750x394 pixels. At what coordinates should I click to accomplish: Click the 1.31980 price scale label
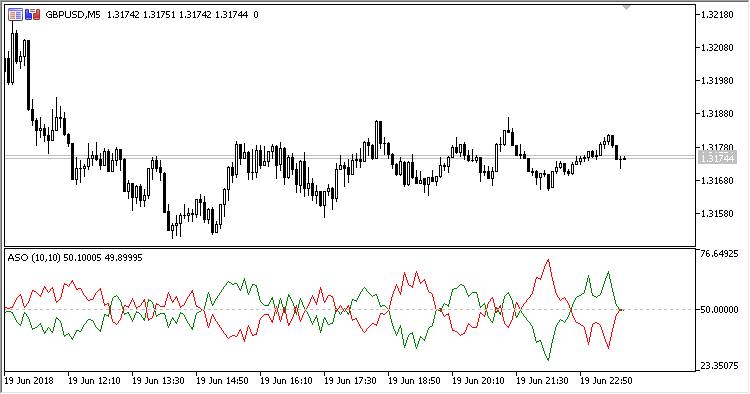click(717, 81)
